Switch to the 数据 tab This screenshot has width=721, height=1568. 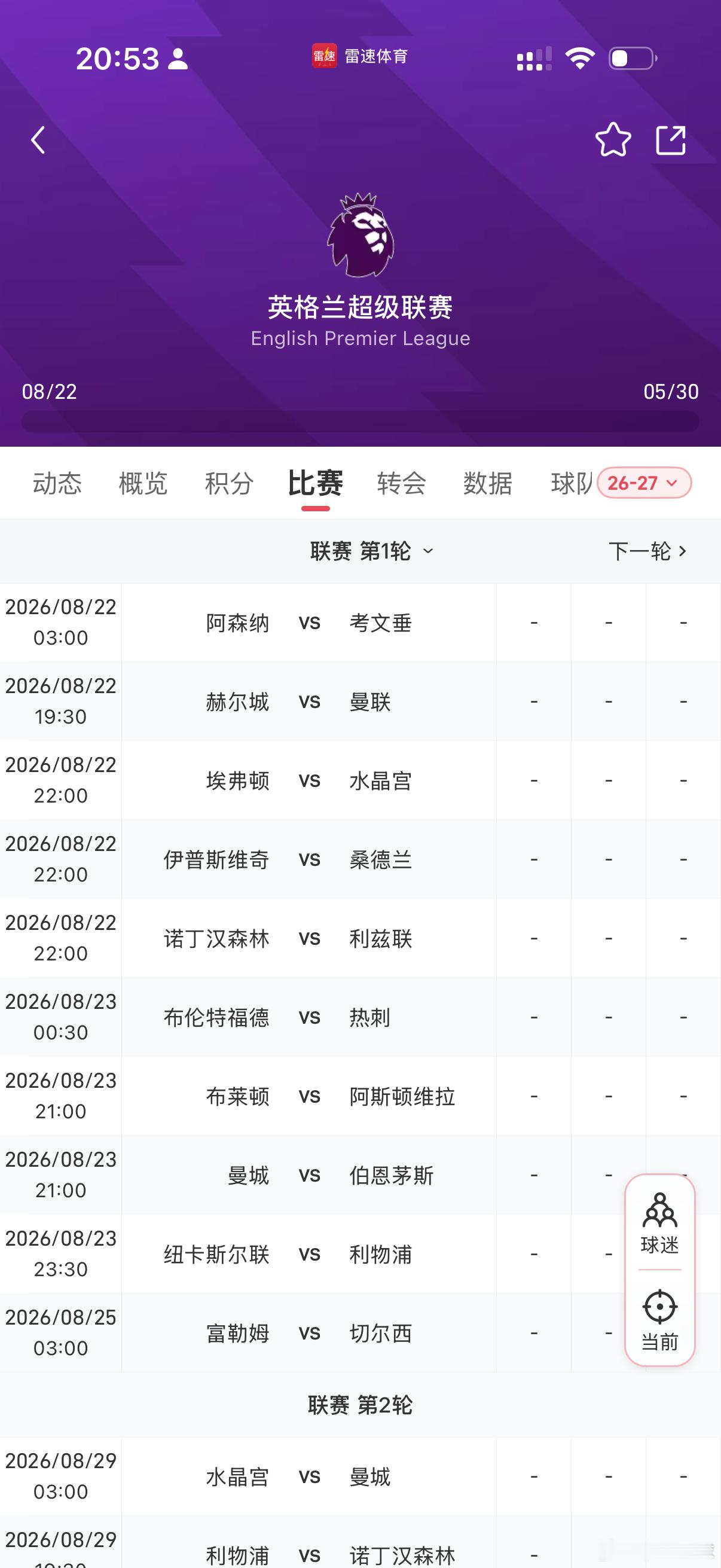pyautogui.click(x=487, y=483)
